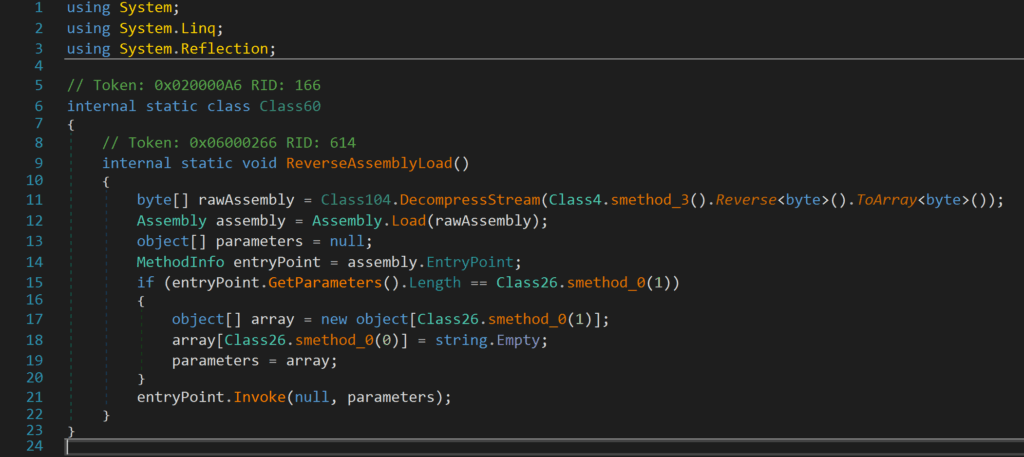Click the ReverseAssemblyLoad method name
The width and height of the screenshot is (1024, 457).
coord(369,163)
